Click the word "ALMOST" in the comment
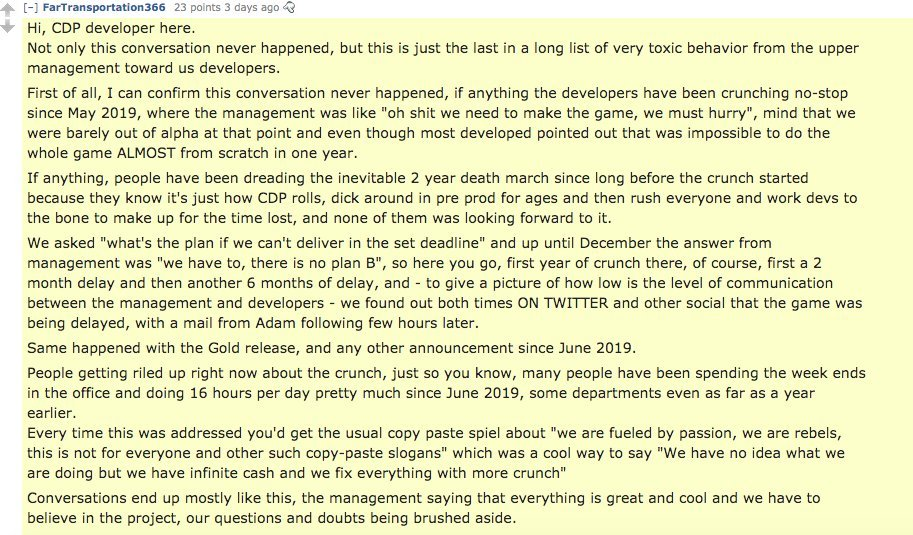This screenshot has width=913, height=535. pyautogui.click(x=146, y=153)
